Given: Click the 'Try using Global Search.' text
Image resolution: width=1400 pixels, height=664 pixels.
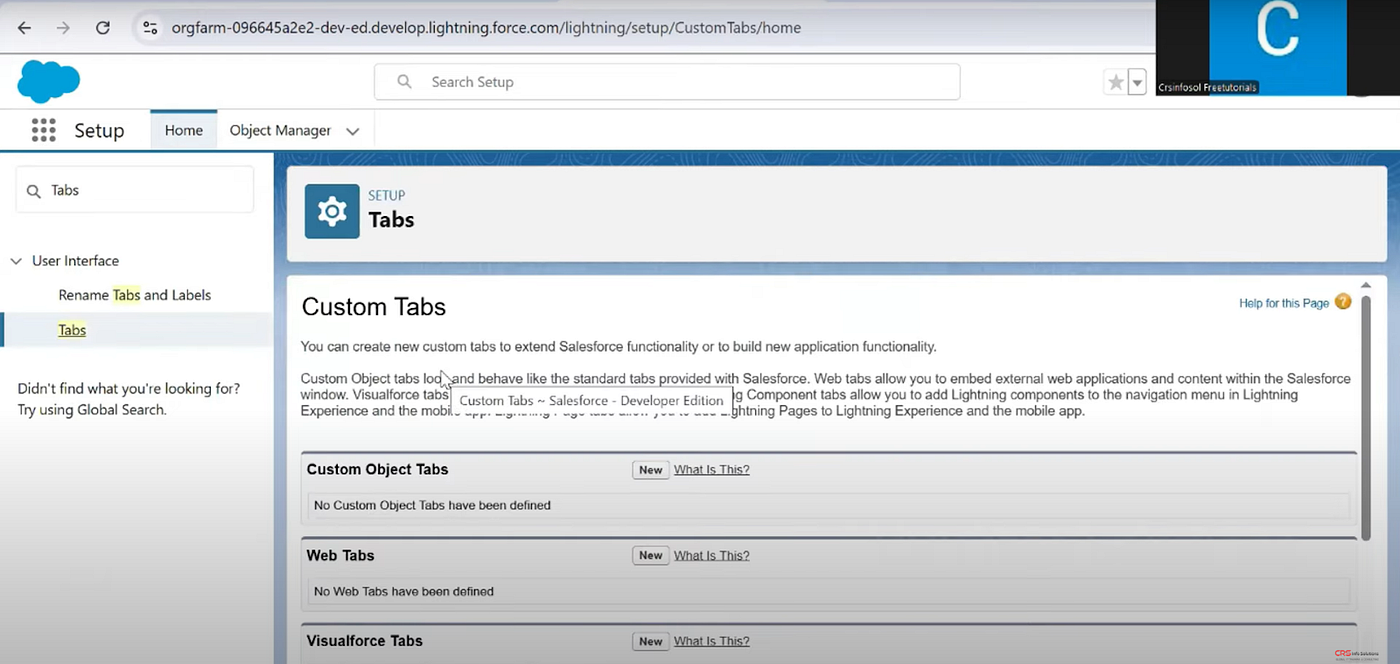Looking at the screenshot, I should (92, 410).
